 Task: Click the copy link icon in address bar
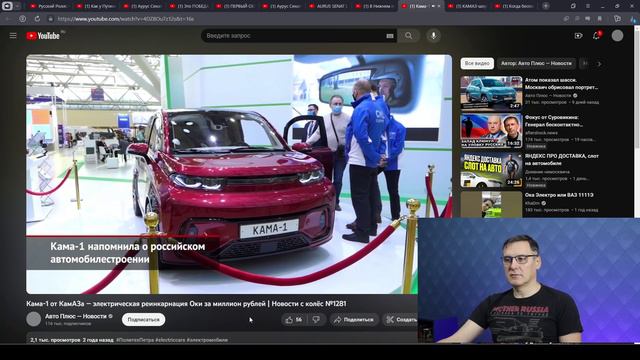(566, 19)
